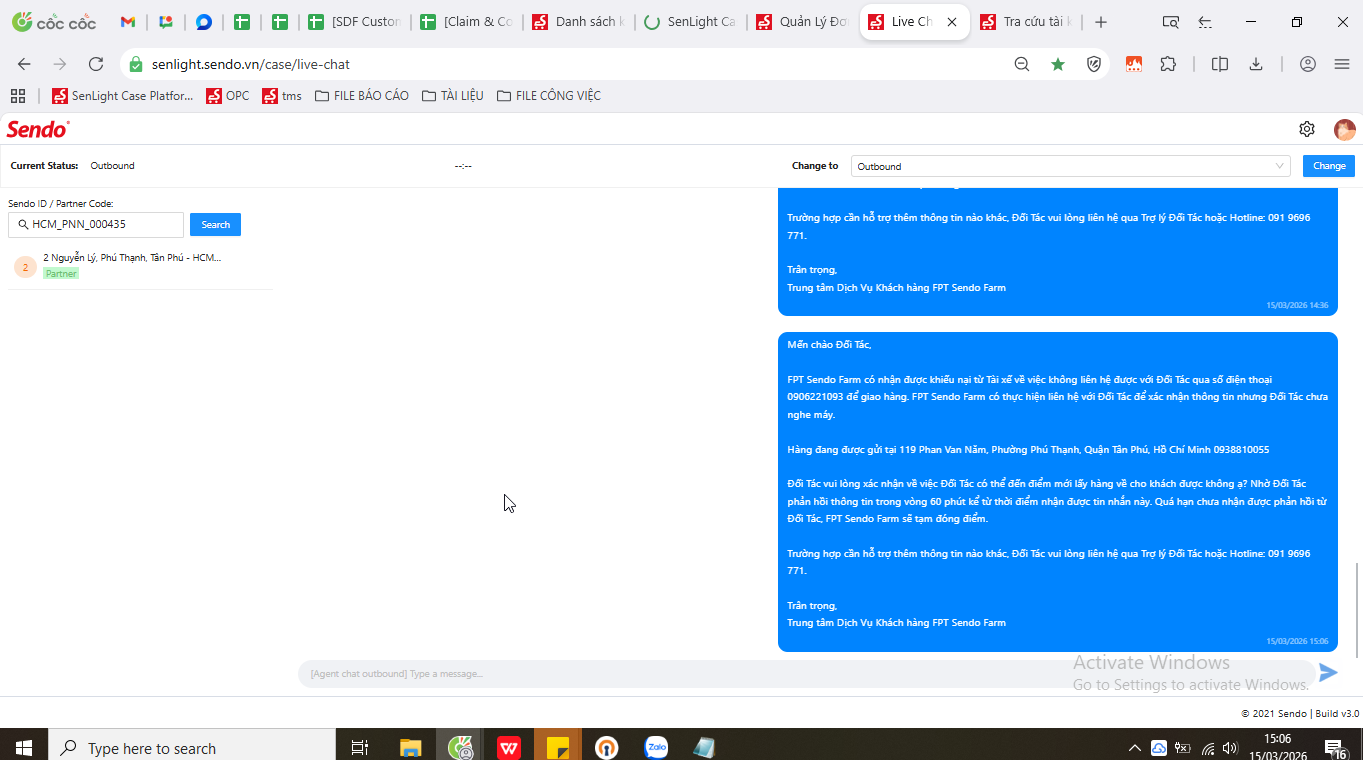This screenshot has width=1363, height=760.
Task: Open Sticky Notes from taskbar
Action: coord(558,747)
